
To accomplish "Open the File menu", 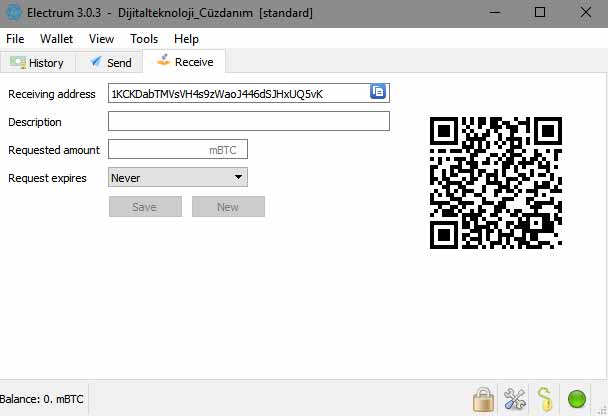I will (x=15, y=39).
